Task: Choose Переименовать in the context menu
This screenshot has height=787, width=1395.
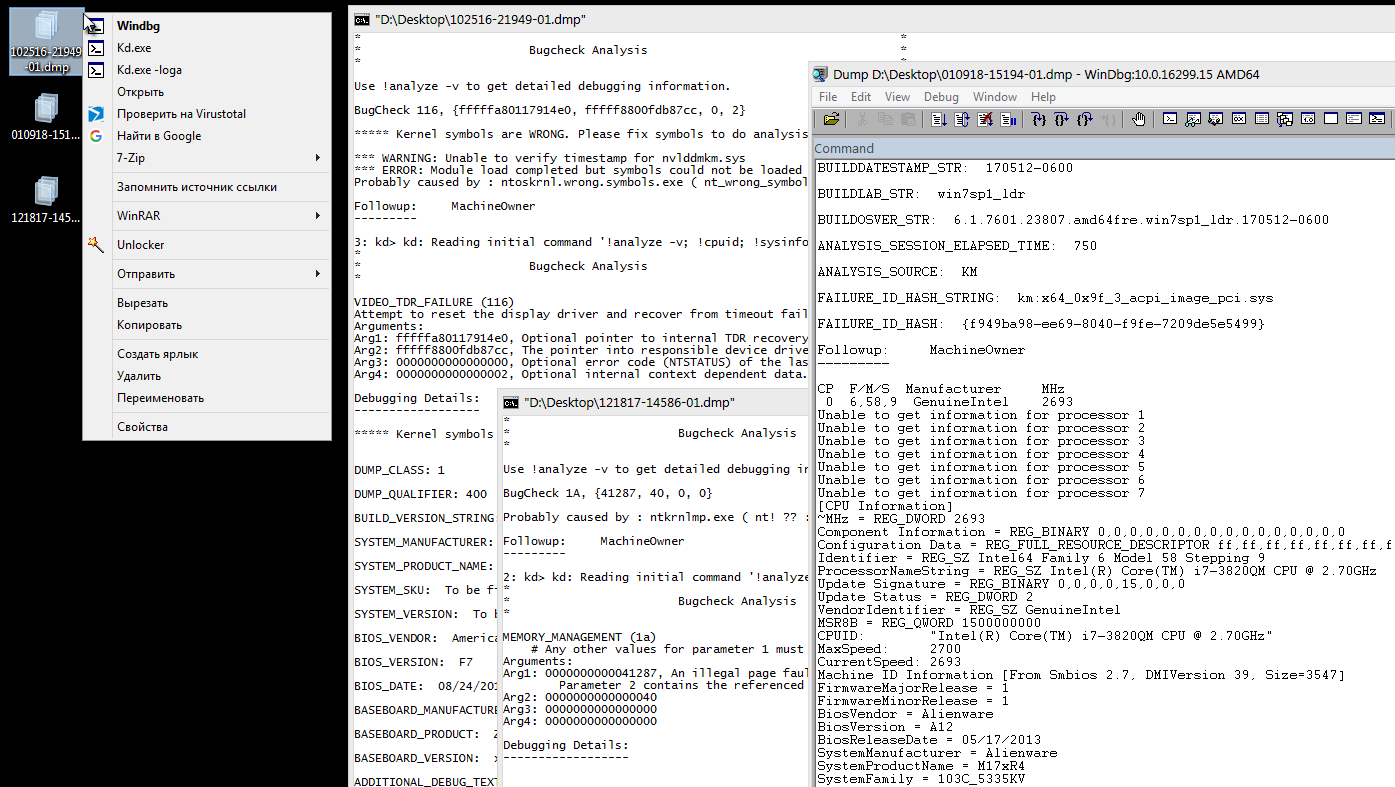Action: (207, 398)
